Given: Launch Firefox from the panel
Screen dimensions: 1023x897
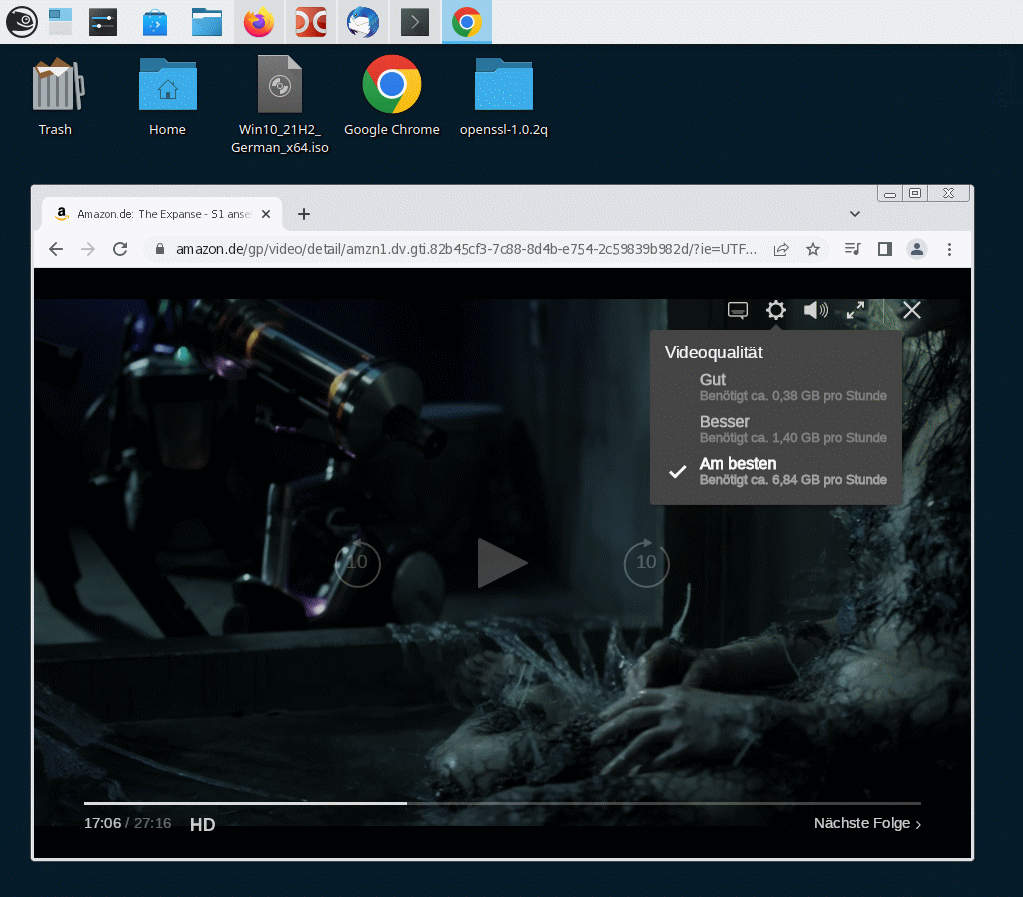Looking at the screenshot, I should (x=259, y=22).
